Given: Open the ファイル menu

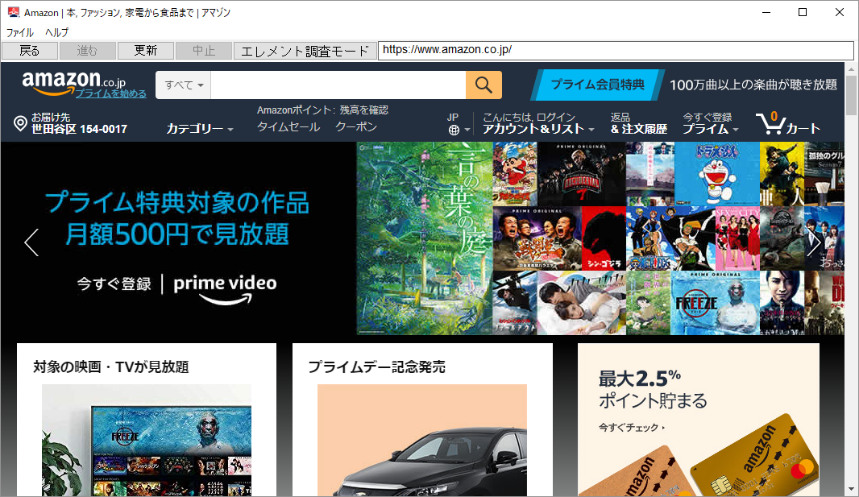Looking at the screenshot, I should click(x=20, y=32).
